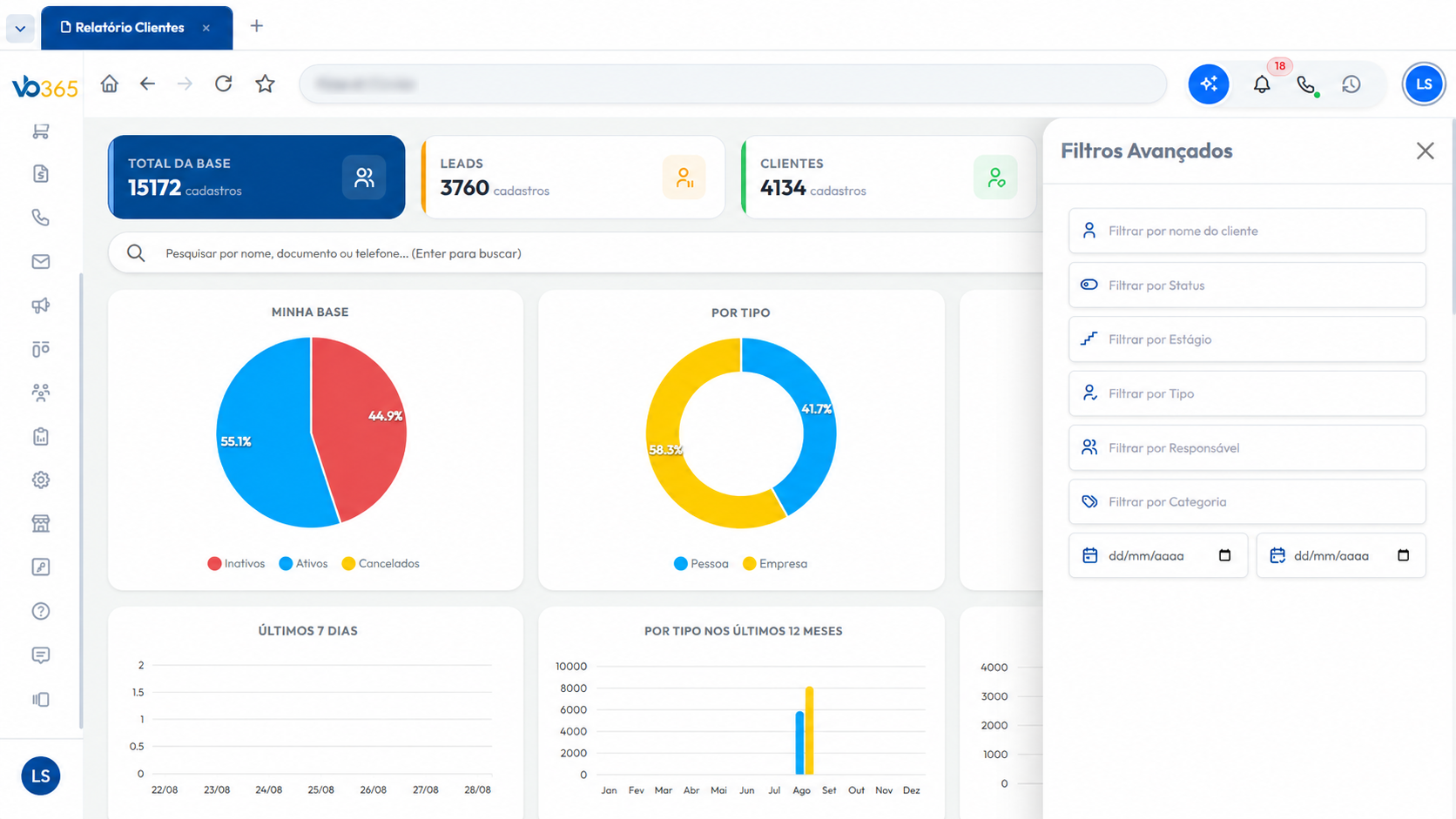
Task: Open the clipboard report sidebar icon
Action: tap(41, 436)
